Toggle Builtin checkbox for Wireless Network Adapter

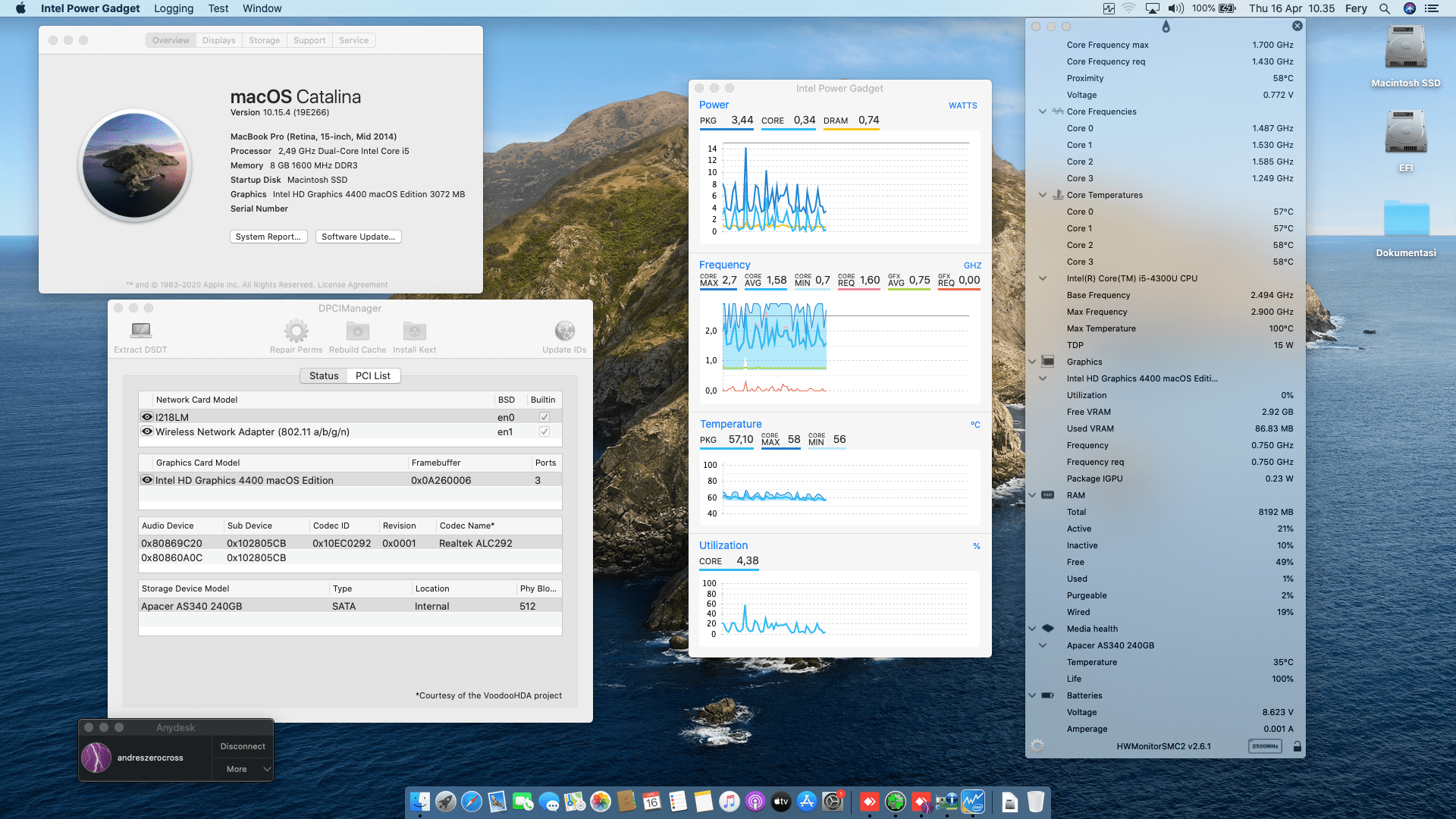pos(544,431)
